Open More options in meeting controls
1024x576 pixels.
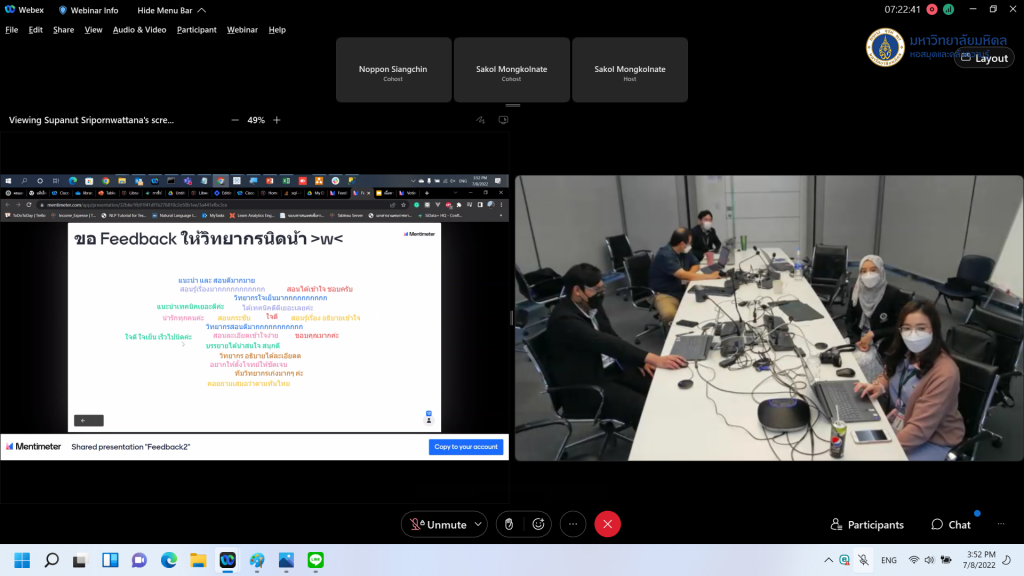pos(573,524)
